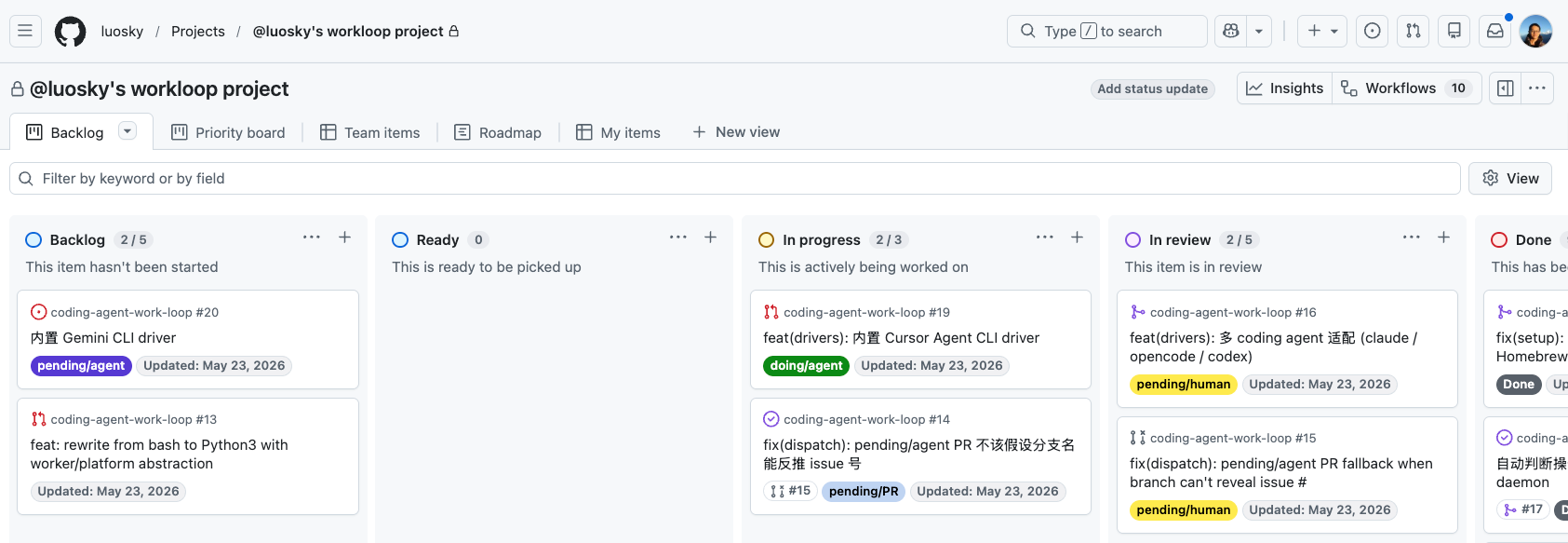Click Add status update button

tap(1152, 88)
